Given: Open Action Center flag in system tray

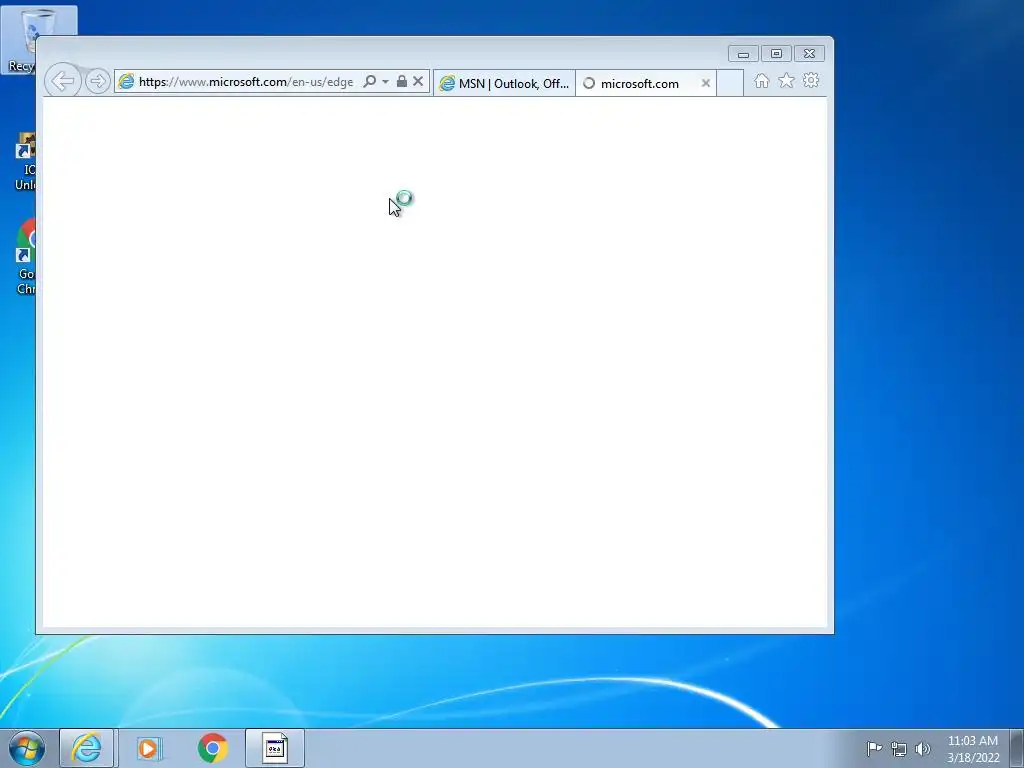Looking at the screenshot, I should [874, 748].
